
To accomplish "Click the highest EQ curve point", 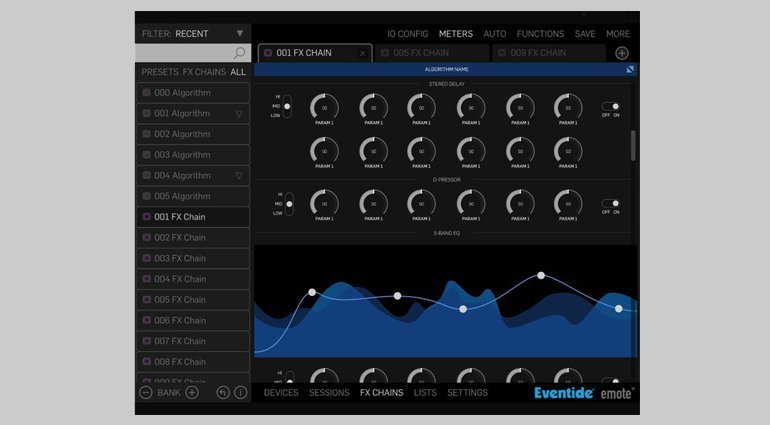I will 541,275.
